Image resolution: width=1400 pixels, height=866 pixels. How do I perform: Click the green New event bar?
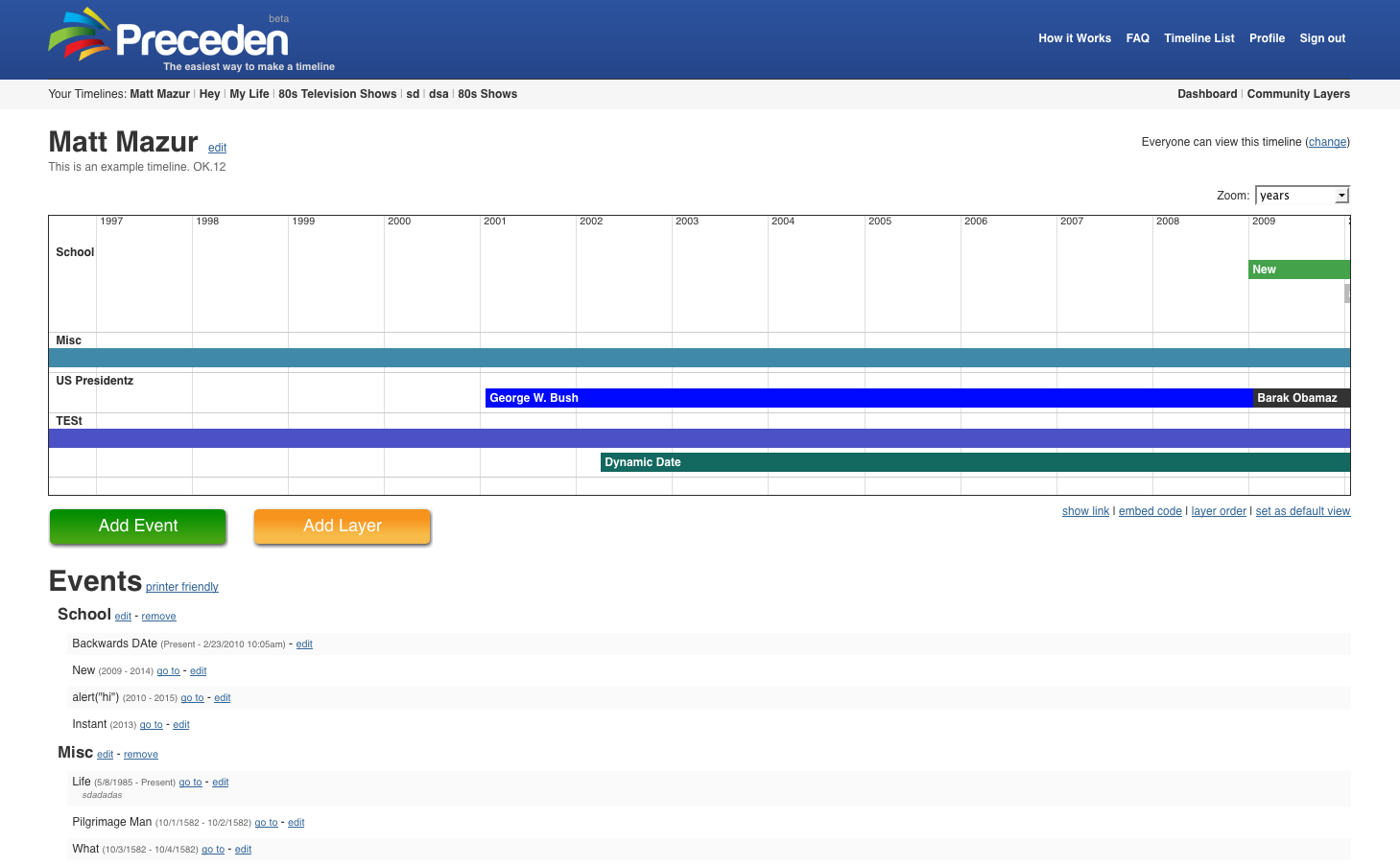pyautogui.click(x=1297, y=269)
